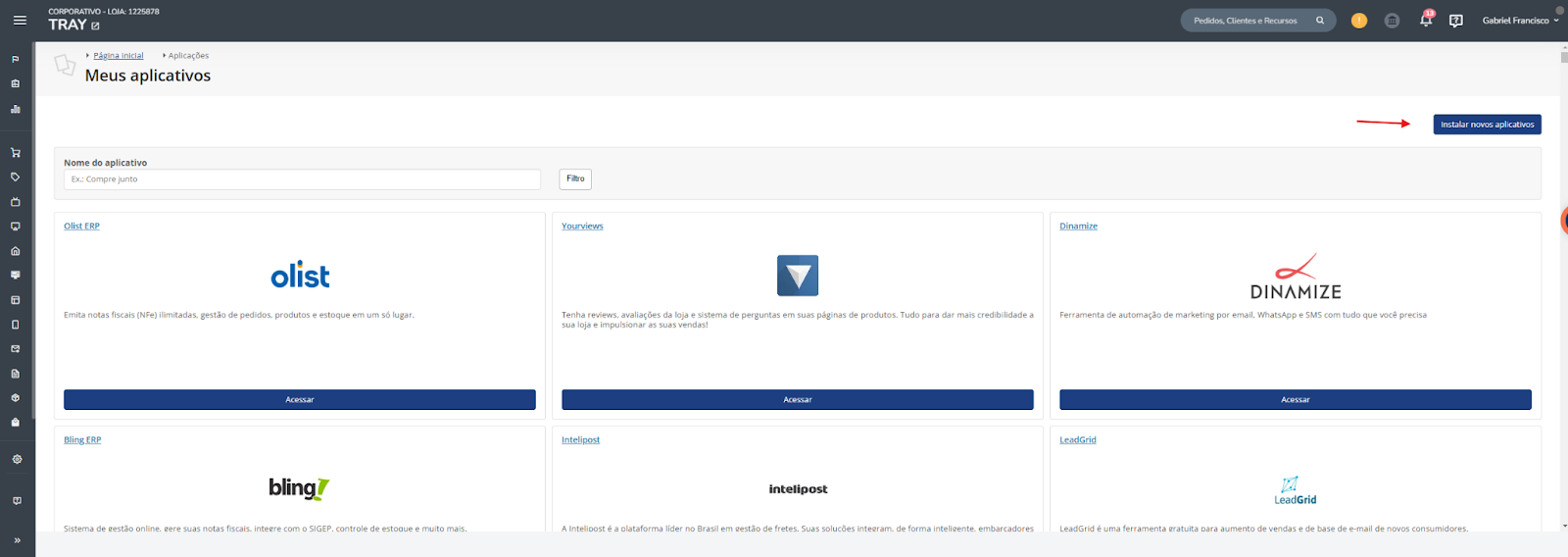Open the Dinamize link
This screenshot has width=1568, height=557.
(x=1078, y=227)
